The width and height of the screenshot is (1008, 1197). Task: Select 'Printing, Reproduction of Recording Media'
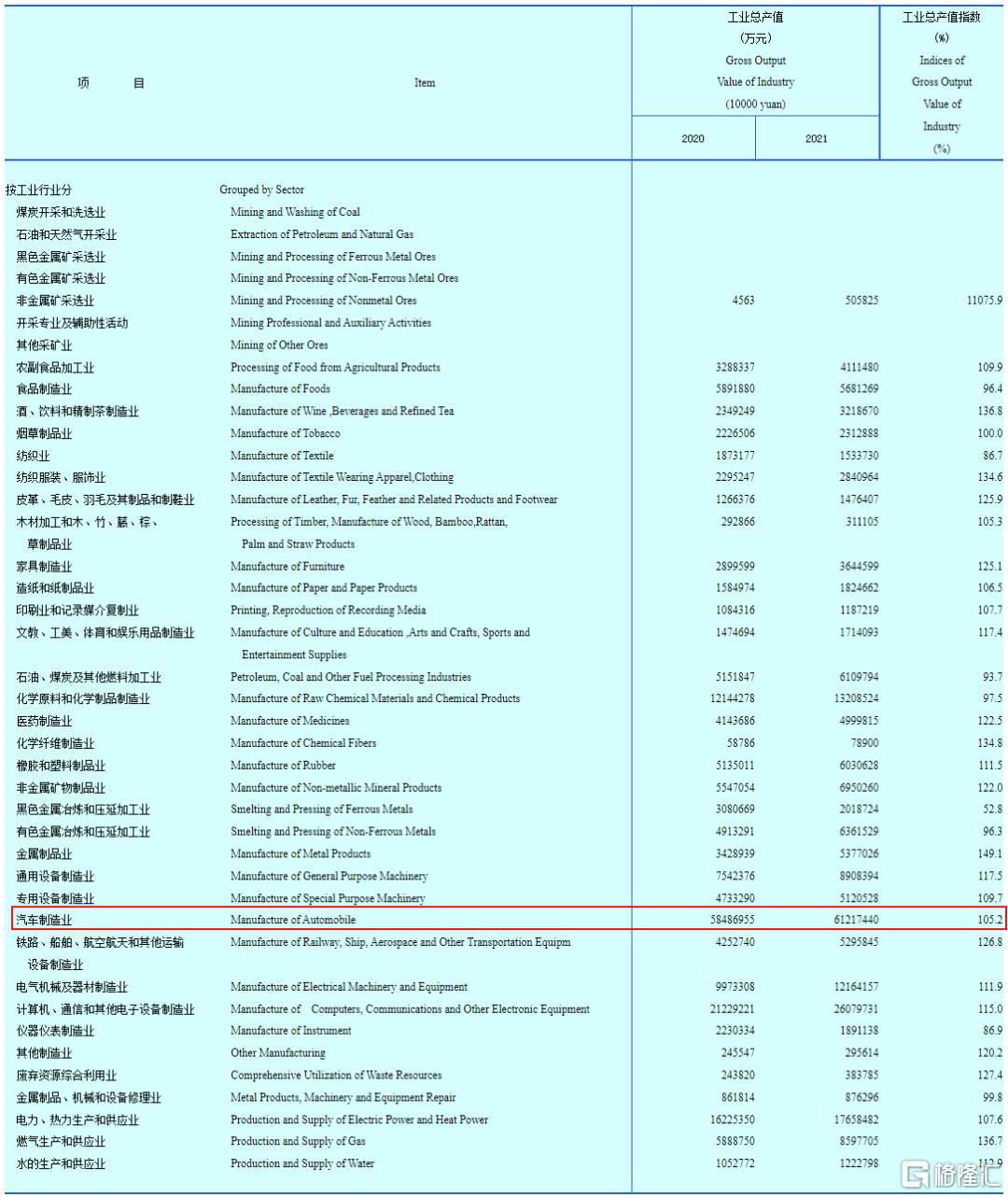pyautogui.click(x=329, y=611)
